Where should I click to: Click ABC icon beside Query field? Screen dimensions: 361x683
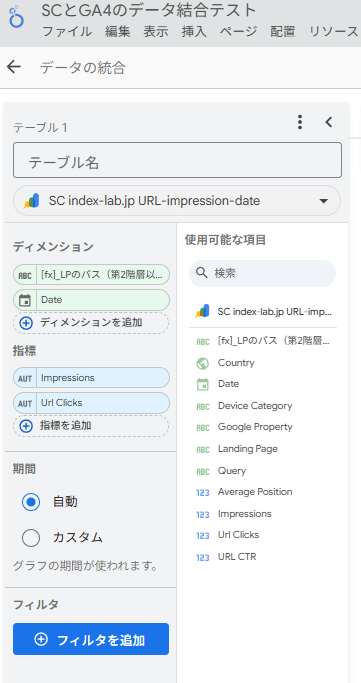pyautogui.click(x=203, y=472)
